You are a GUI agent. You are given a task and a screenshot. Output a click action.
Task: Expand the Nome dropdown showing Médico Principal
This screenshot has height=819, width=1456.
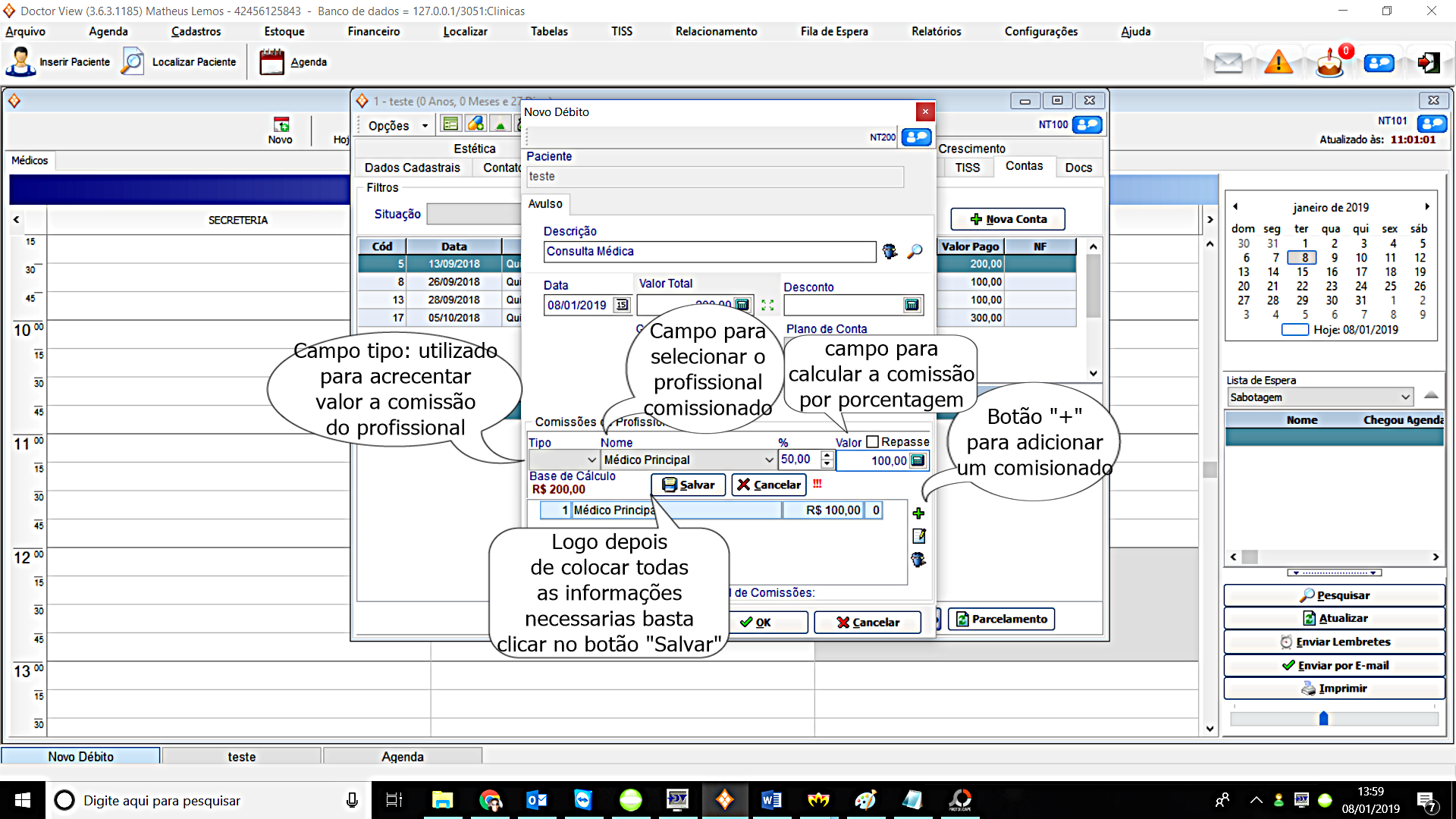tap(769, 460)
